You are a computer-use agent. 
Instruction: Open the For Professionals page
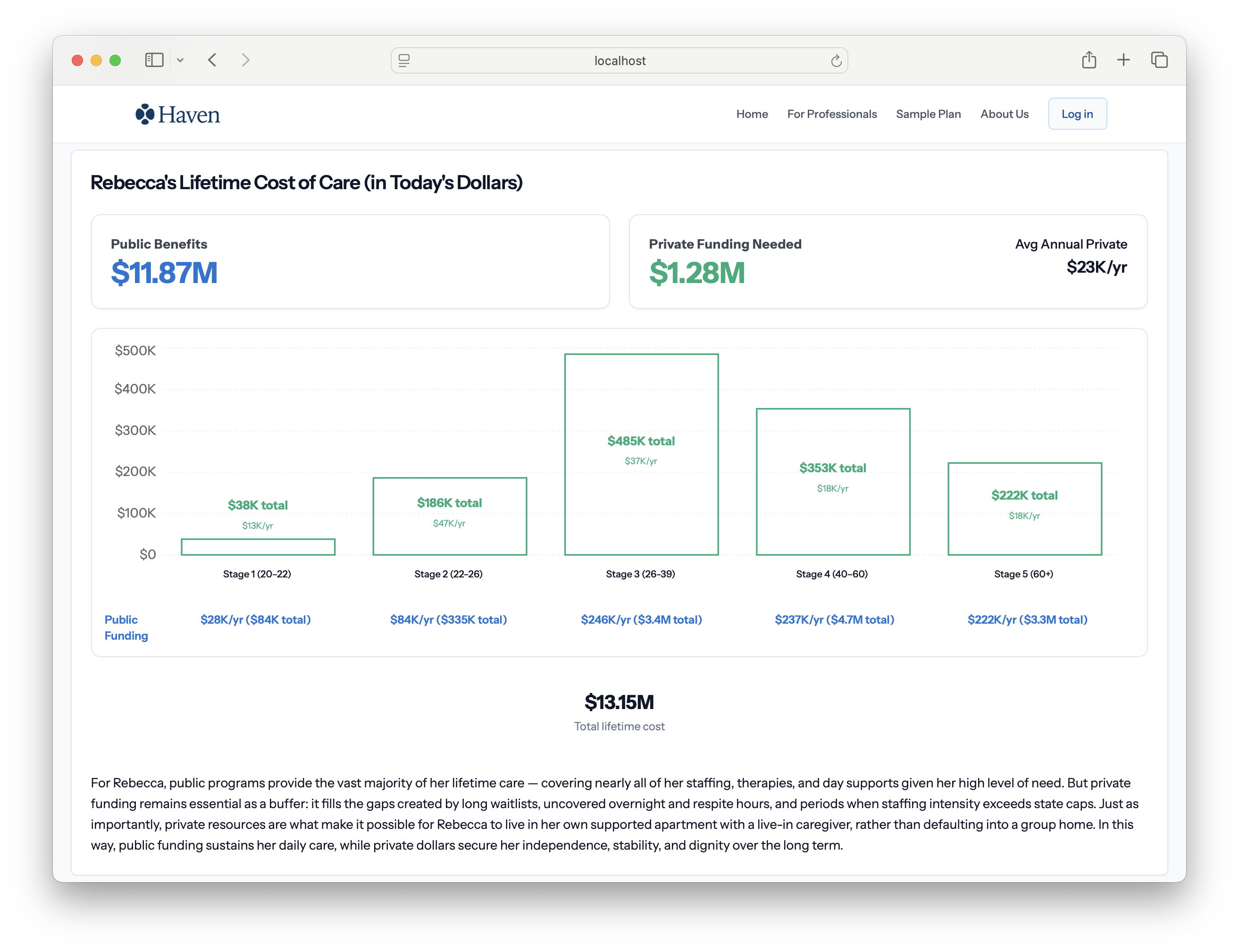click(x=831, y=114)
